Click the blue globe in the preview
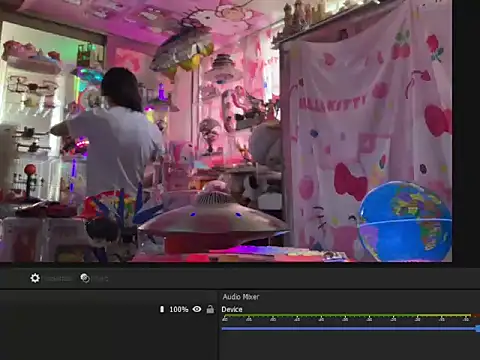Image resolution: width=480 pixels, height=360 pixels. (405, 221)
